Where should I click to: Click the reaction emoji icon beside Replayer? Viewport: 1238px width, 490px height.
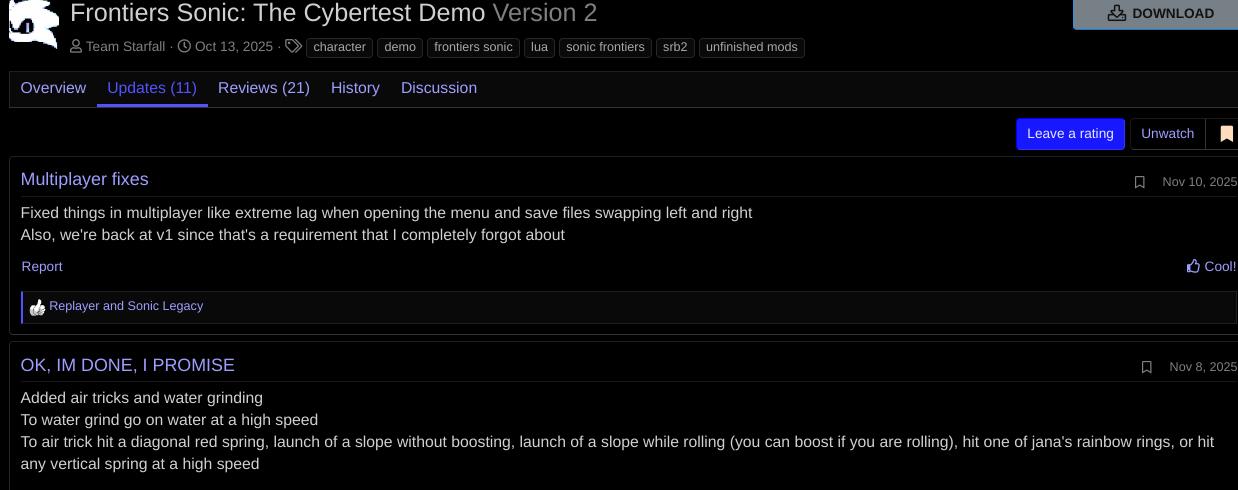[37, 307]
